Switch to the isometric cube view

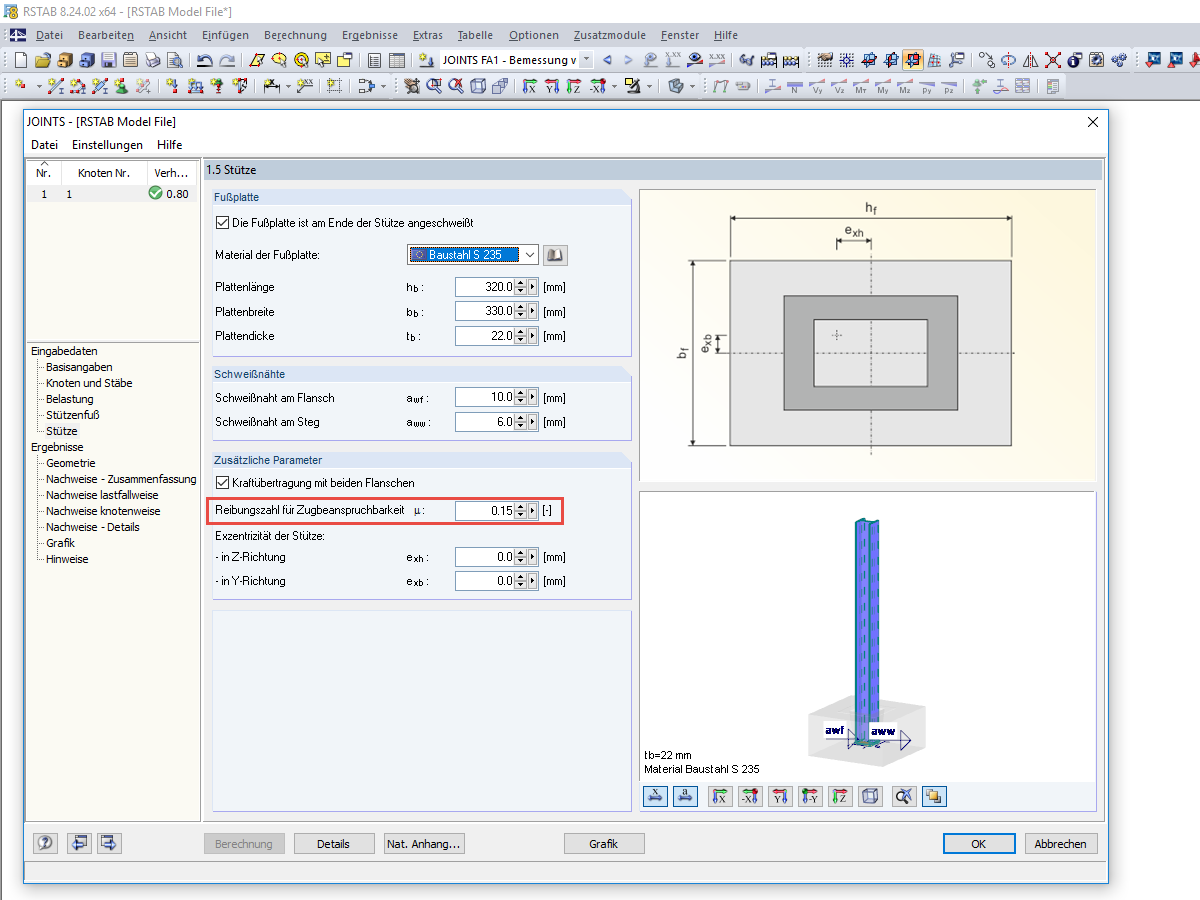pyautogui.click(x=872, y=797)
